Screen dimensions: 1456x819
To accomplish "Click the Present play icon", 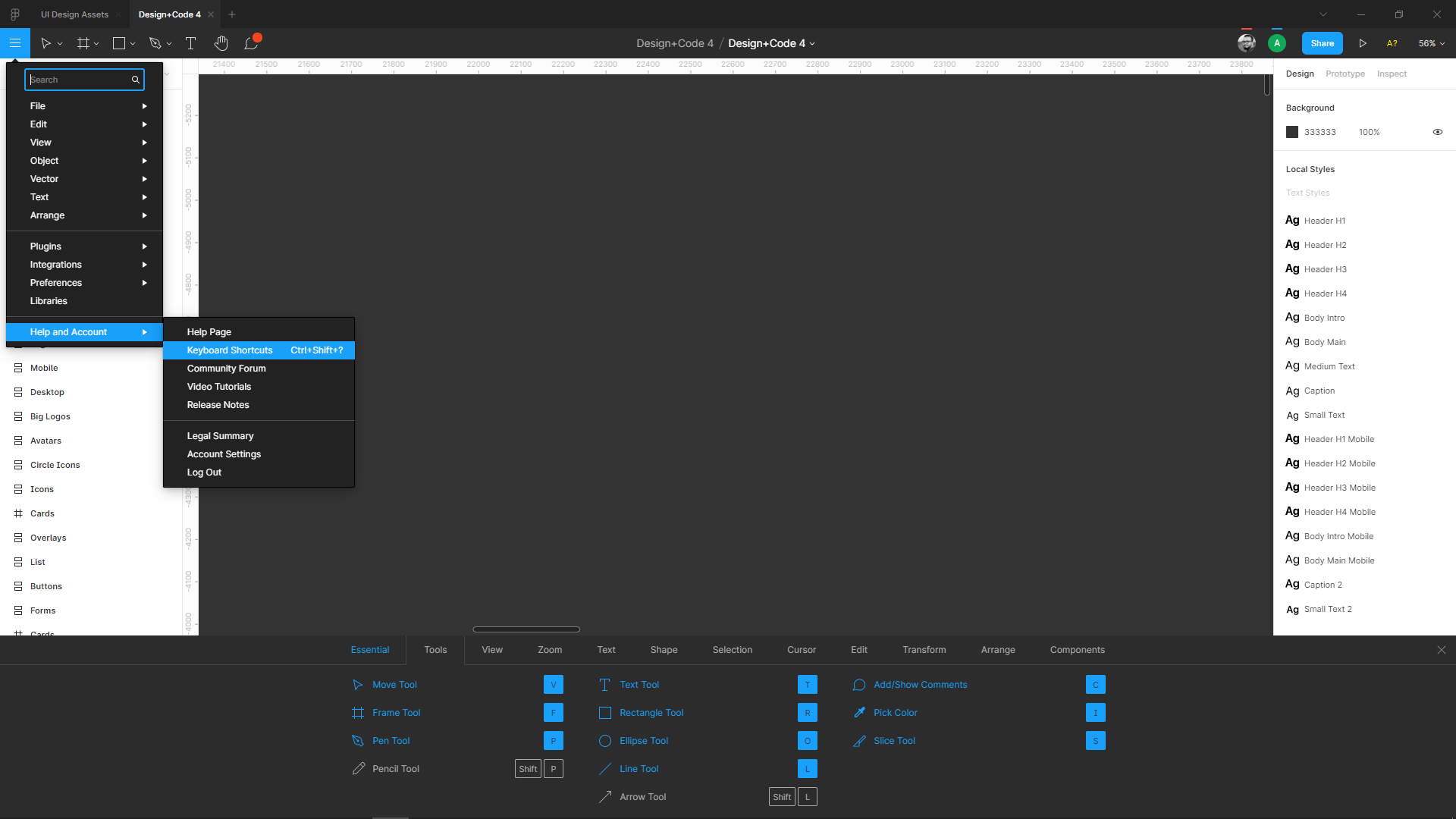I will (1362, 43).
